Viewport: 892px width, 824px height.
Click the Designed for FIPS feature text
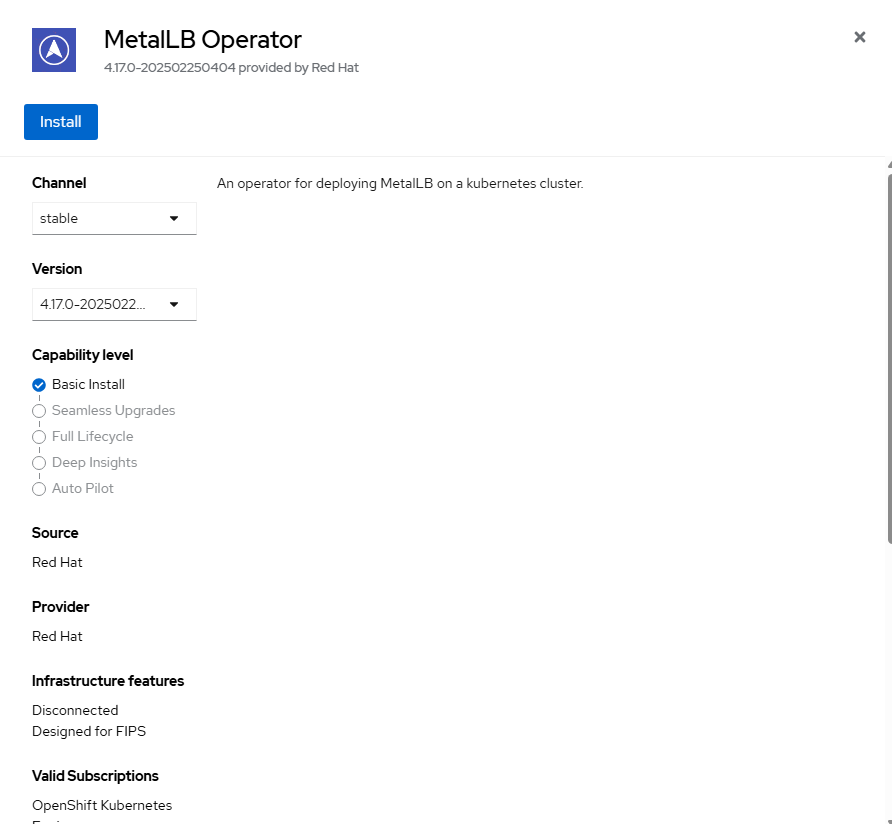tap(89, 732)
